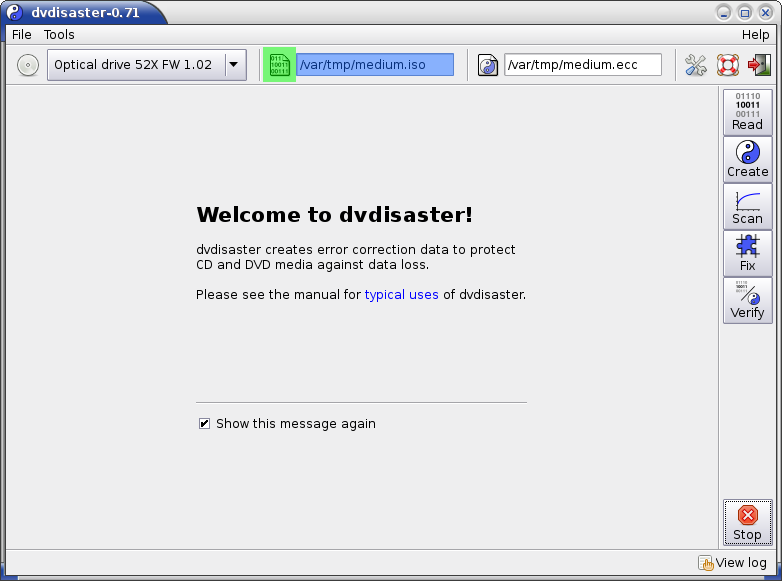Click the Fix puzzle-piece button

pos(748,253)
